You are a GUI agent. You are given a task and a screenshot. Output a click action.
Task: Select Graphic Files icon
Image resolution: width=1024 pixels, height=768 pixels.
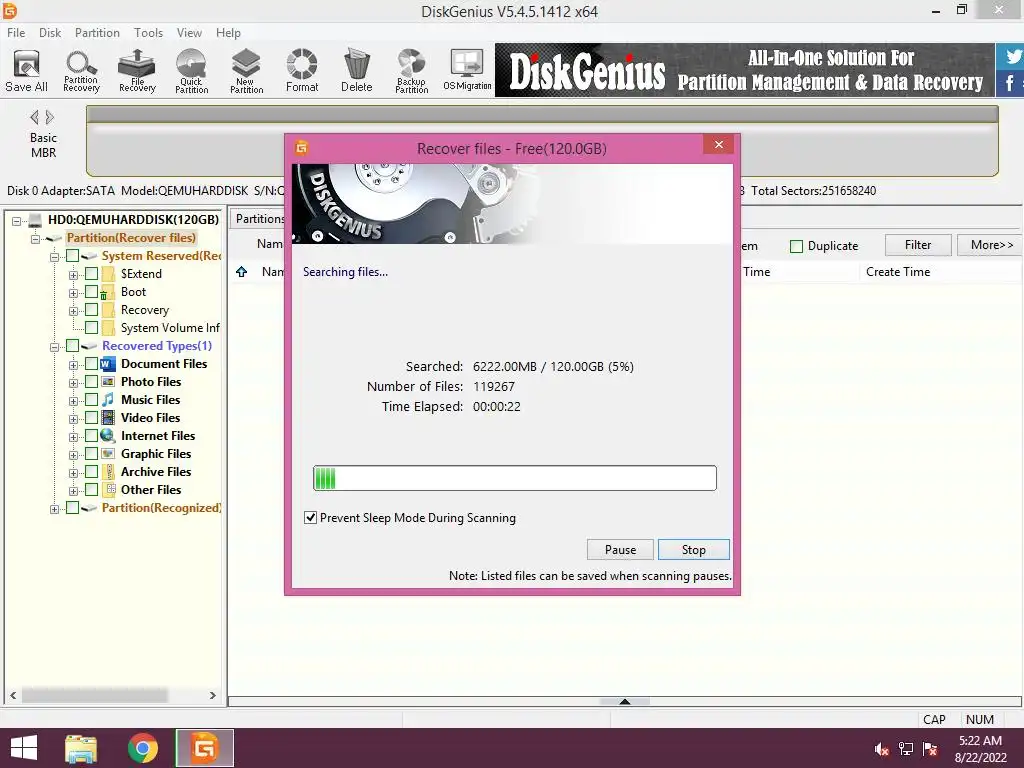(x=108, y=453)
